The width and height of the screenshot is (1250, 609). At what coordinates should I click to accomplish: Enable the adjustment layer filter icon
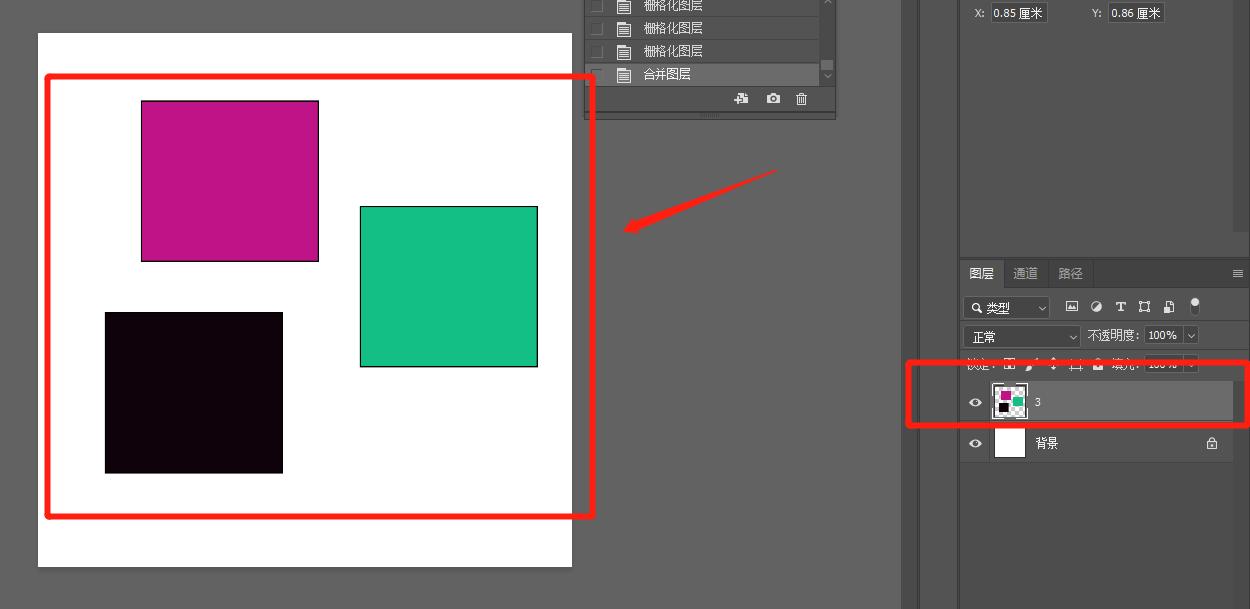click(x=1096, y=307)
